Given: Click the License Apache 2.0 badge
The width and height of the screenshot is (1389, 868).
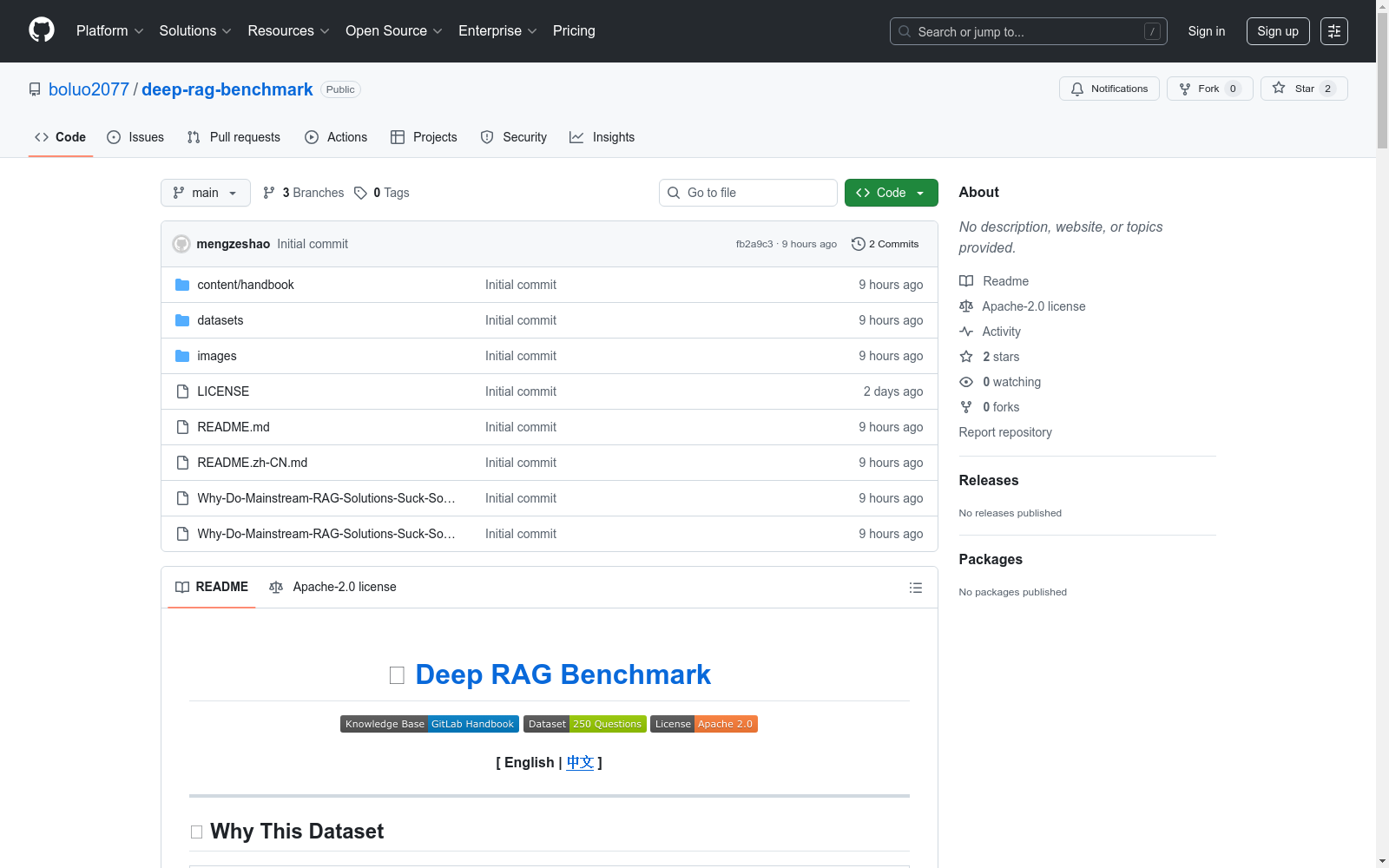Looking at the screenshot, I should tap(704, 724).
